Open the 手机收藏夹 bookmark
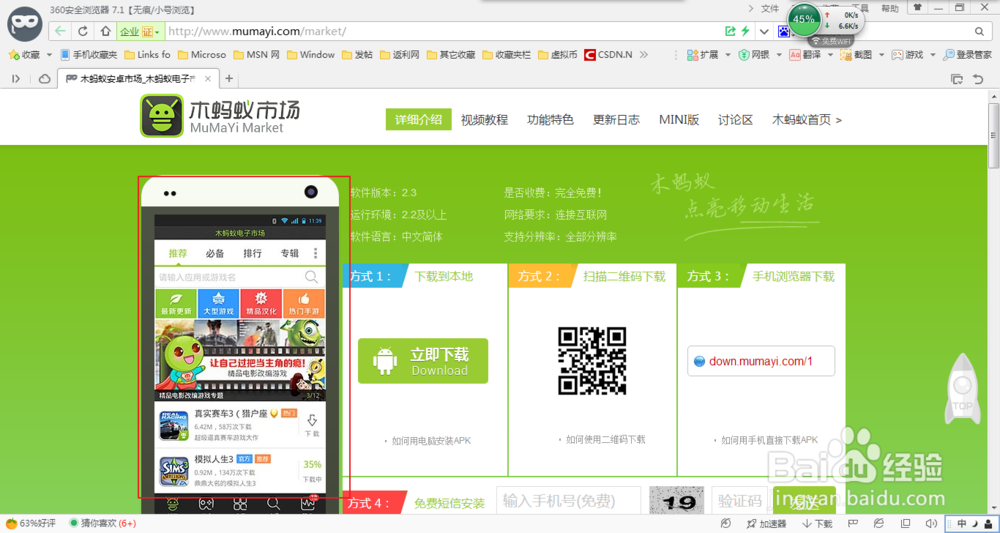This screenshot has width=1000, height=533. pos(88,55)
